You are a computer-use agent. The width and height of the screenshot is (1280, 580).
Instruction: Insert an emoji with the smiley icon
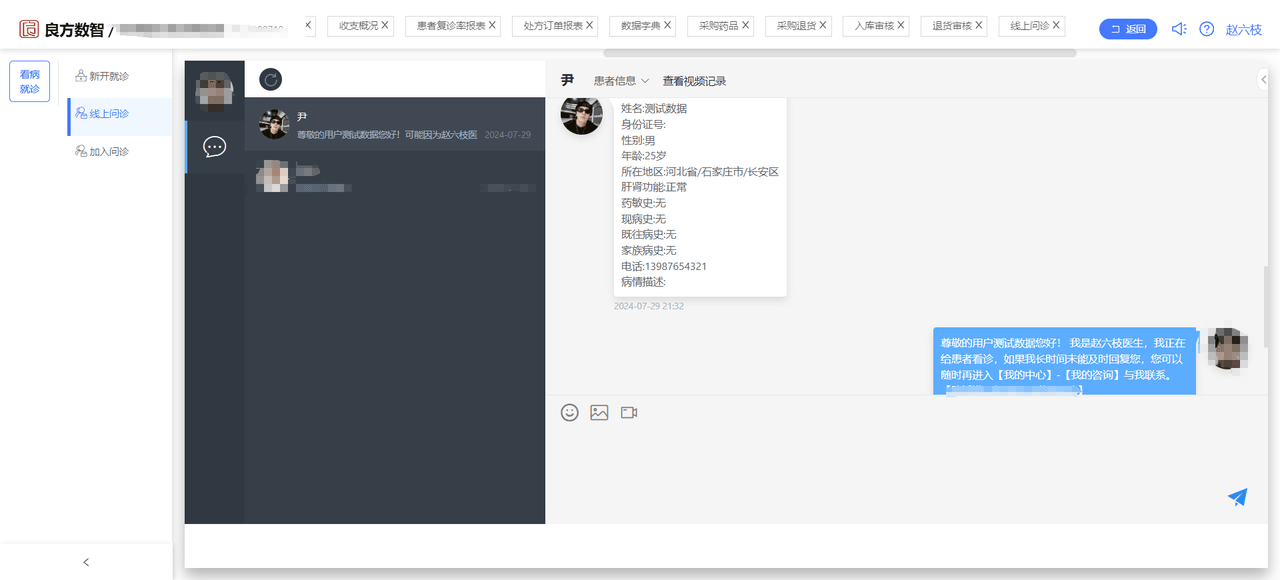tap(570, 412)
